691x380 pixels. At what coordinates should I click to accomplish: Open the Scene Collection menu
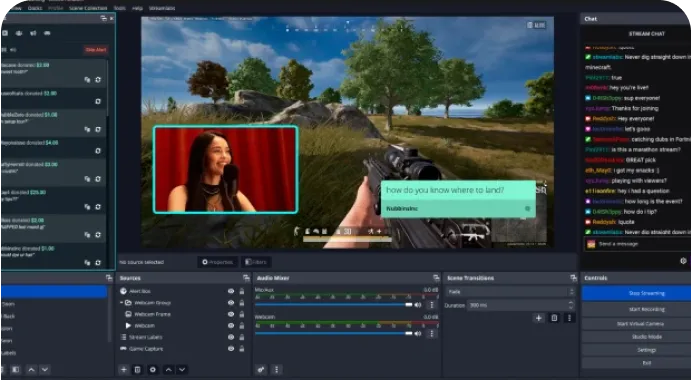(88, 8)
